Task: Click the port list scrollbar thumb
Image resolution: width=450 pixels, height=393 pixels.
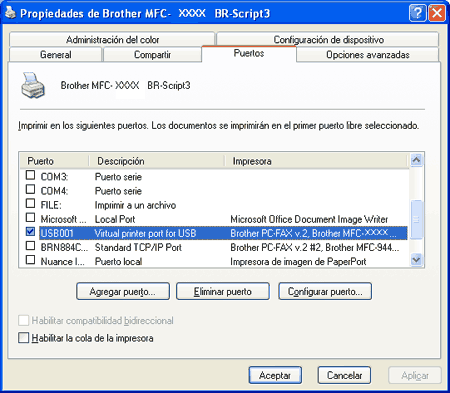Action: click(x=416, y=219)
